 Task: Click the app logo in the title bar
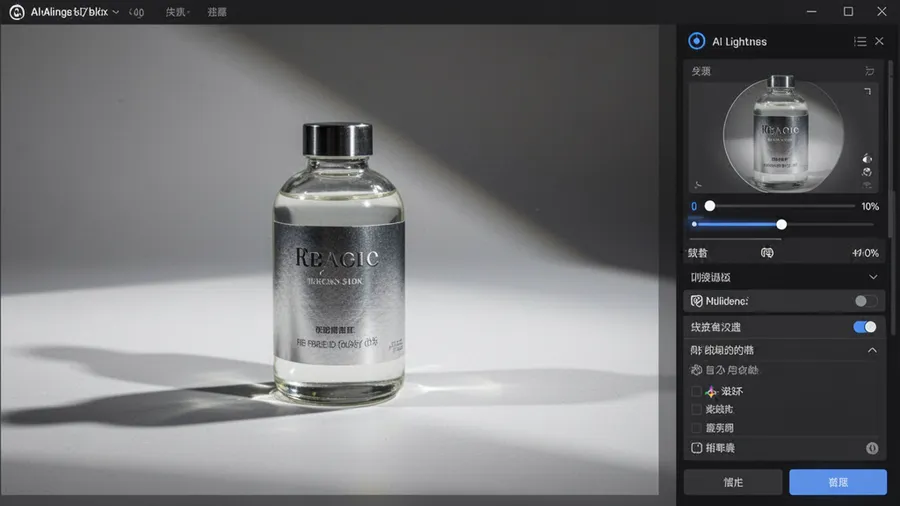pos(17,12)
